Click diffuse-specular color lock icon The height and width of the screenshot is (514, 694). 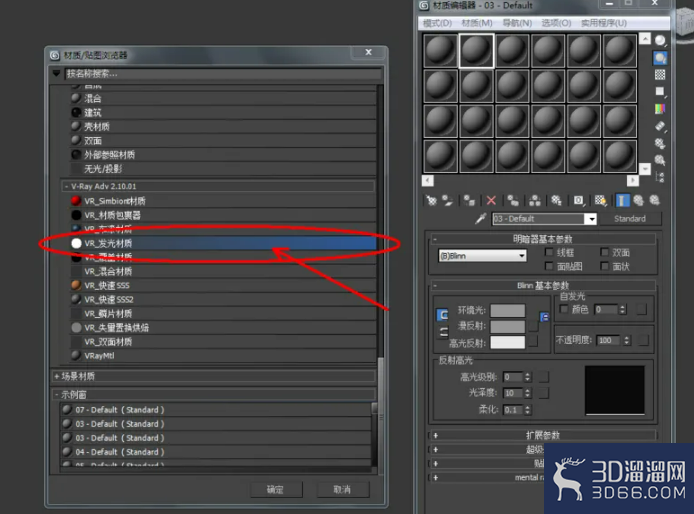(443, 332)
